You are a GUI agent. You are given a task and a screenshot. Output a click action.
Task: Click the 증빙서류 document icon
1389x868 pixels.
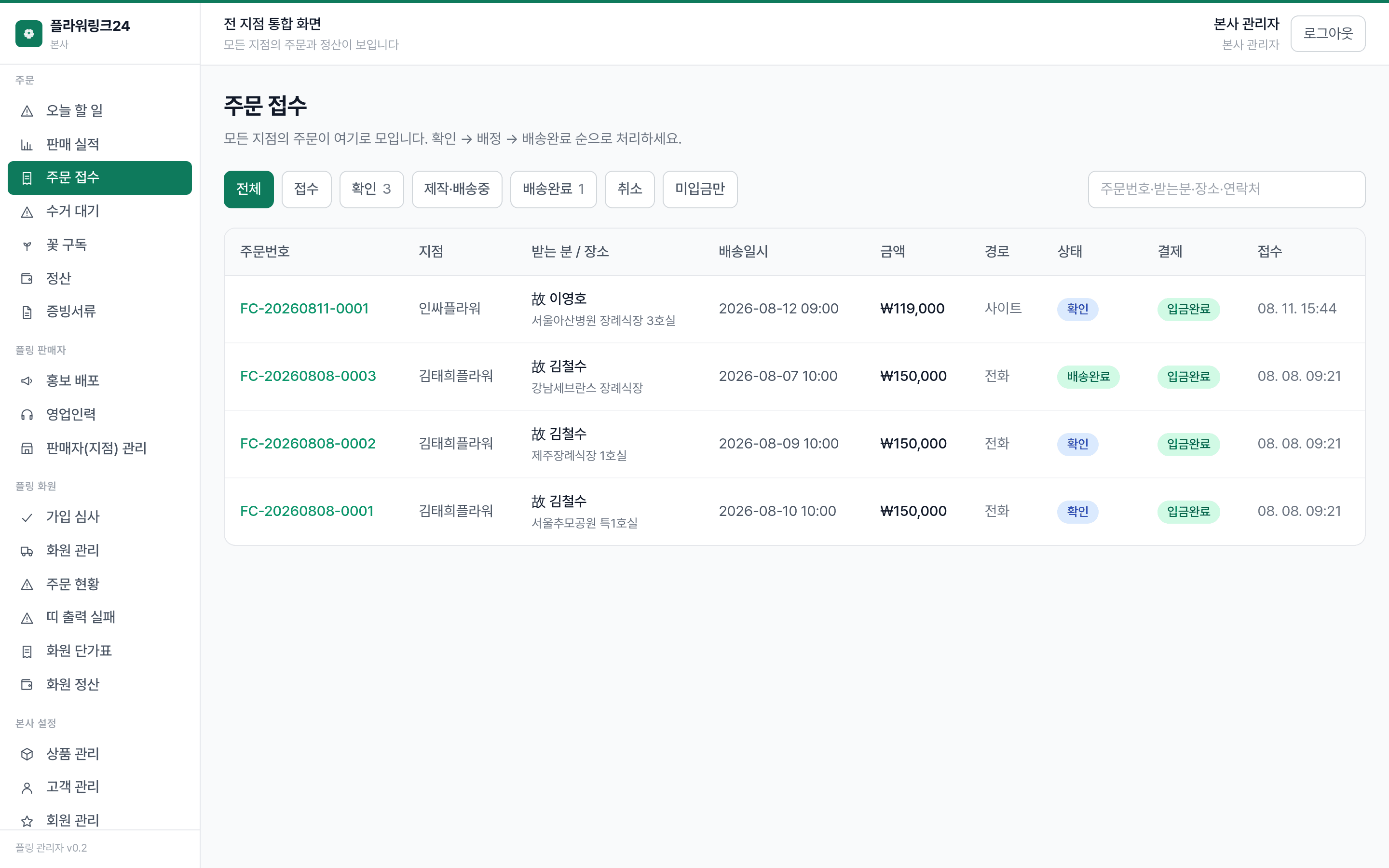click(x=27, y=312)
